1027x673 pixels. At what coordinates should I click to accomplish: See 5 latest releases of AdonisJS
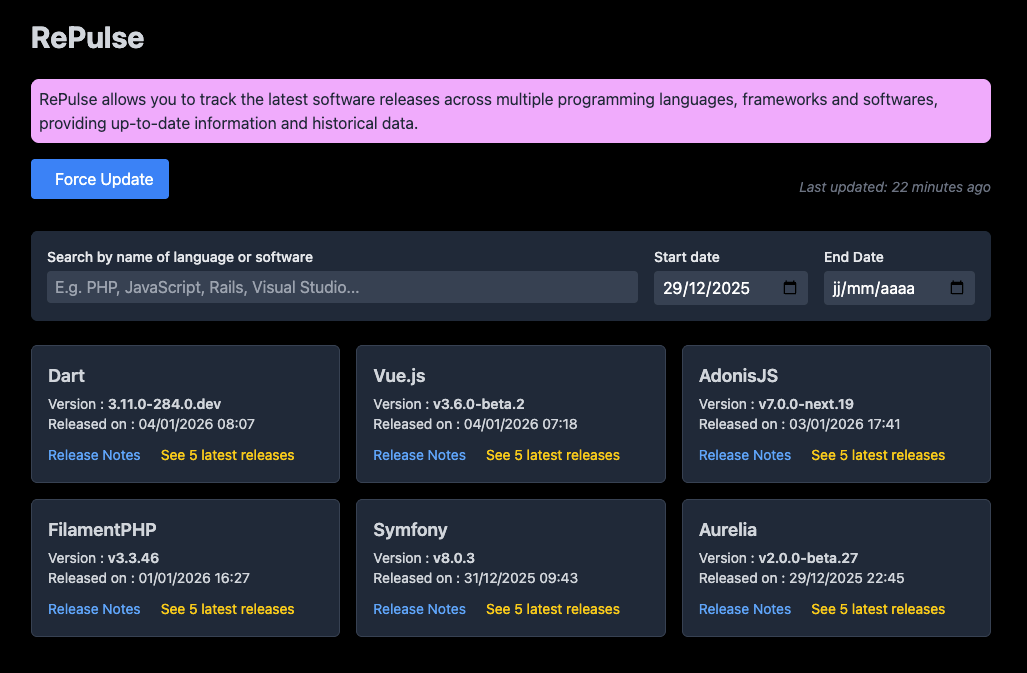pyautogui.click(x=878, y=455)
